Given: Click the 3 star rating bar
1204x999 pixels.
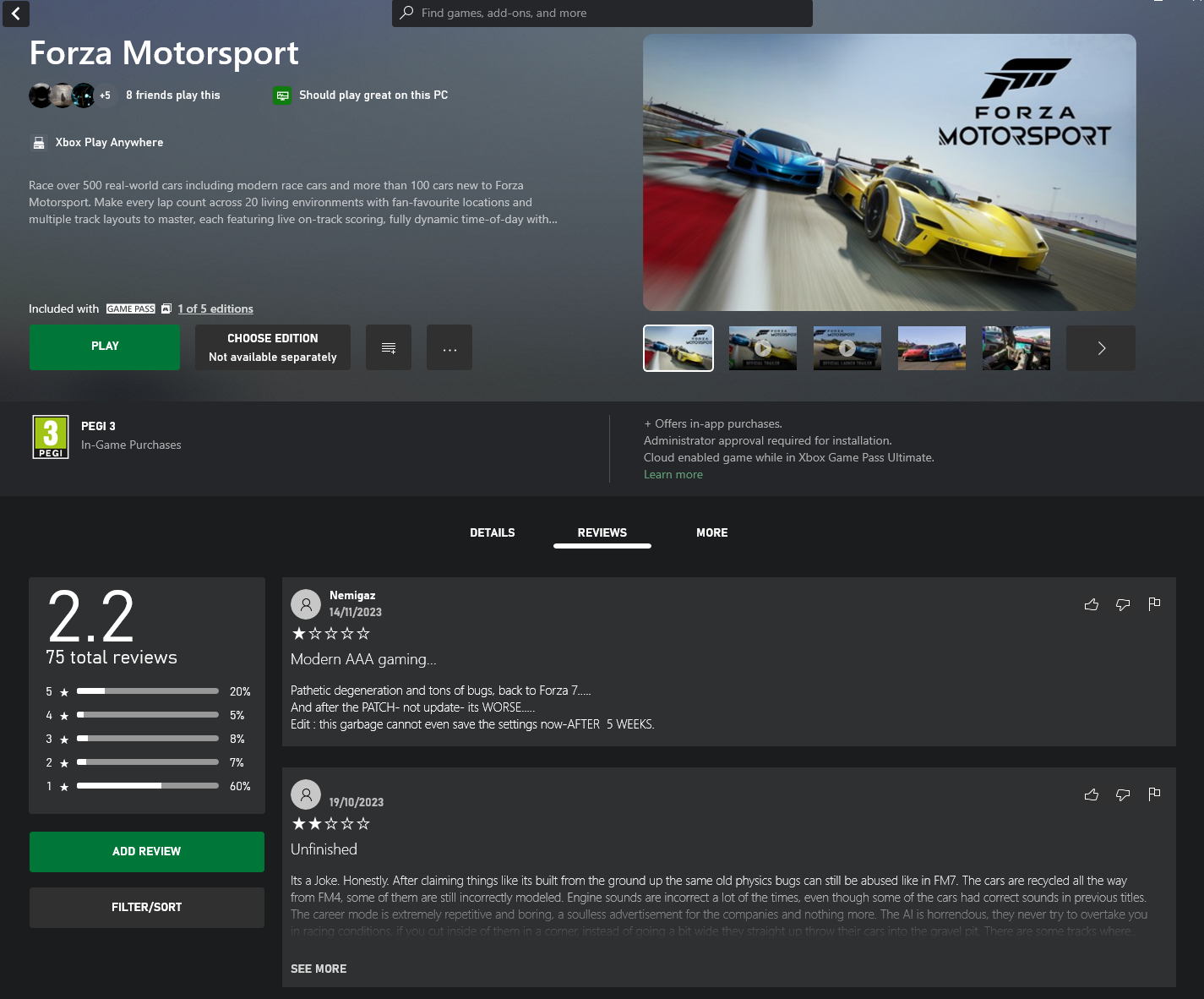Looking at the screenshot, I should pos(148,739).
